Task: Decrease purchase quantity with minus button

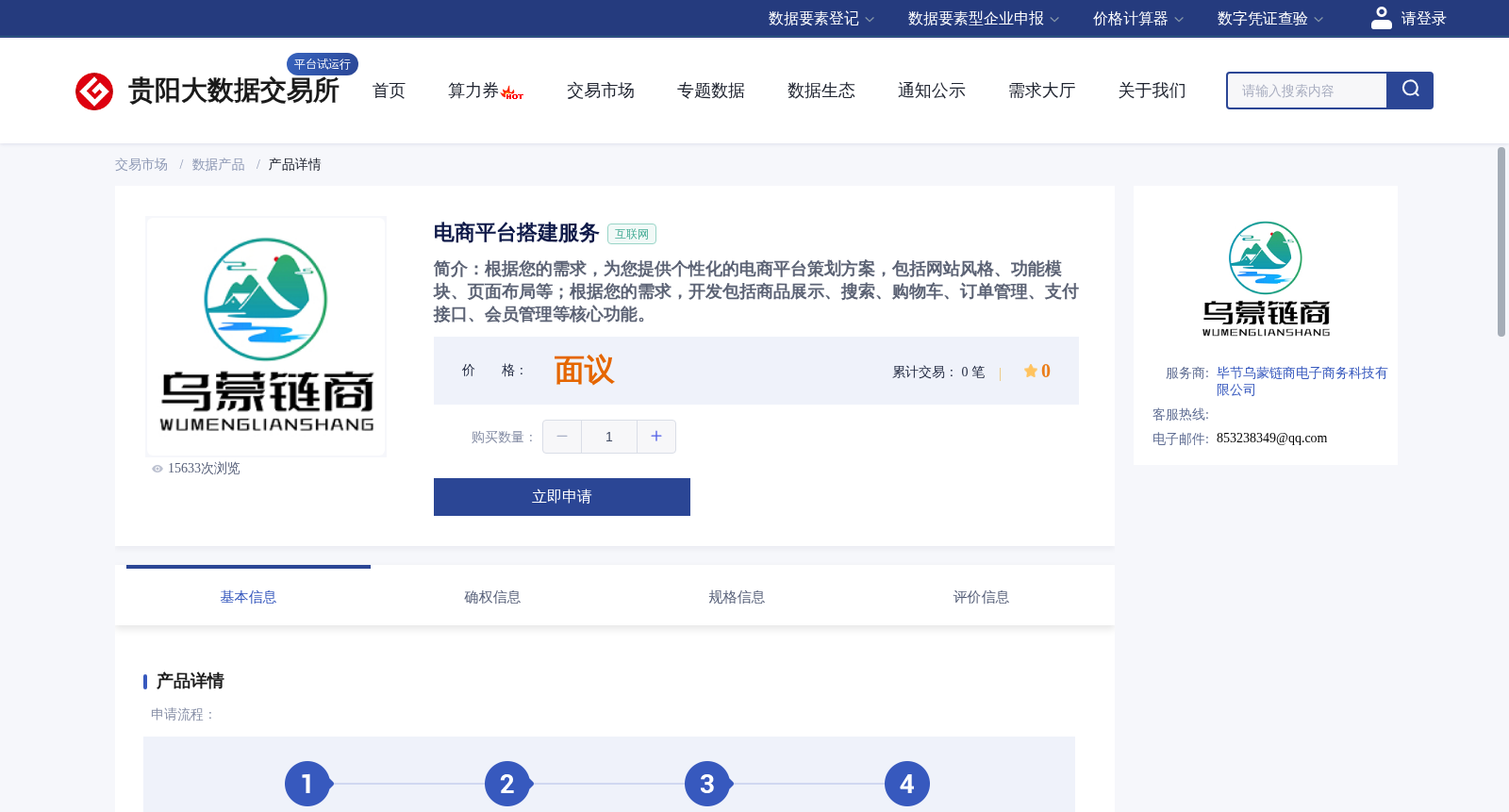Action: [562, 437]
